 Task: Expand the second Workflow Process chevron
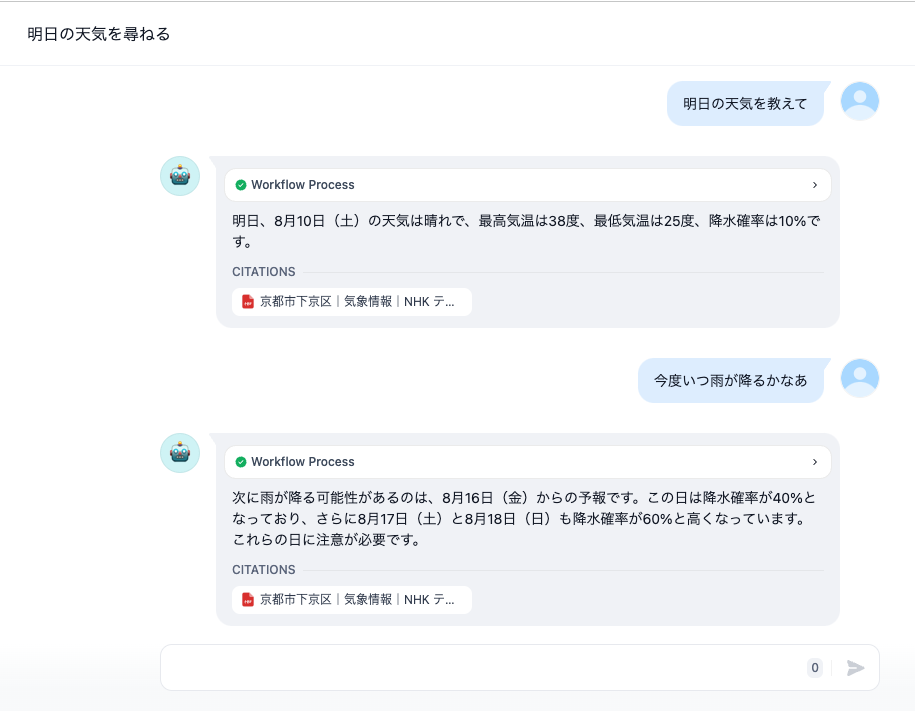[x=815, y=462]
